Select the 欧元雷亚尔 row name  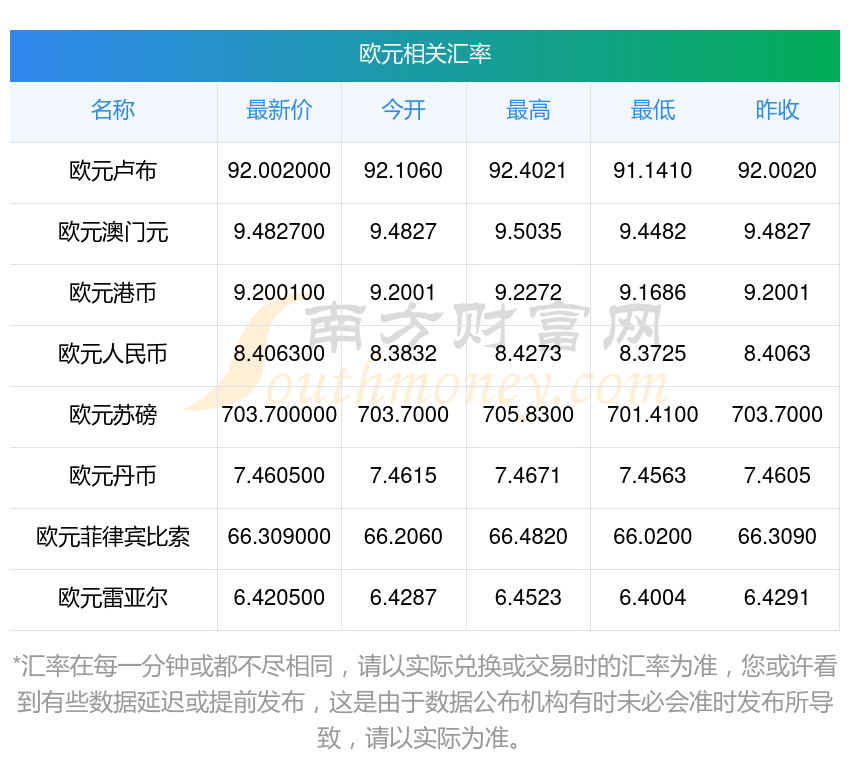[x=113, y=598]
